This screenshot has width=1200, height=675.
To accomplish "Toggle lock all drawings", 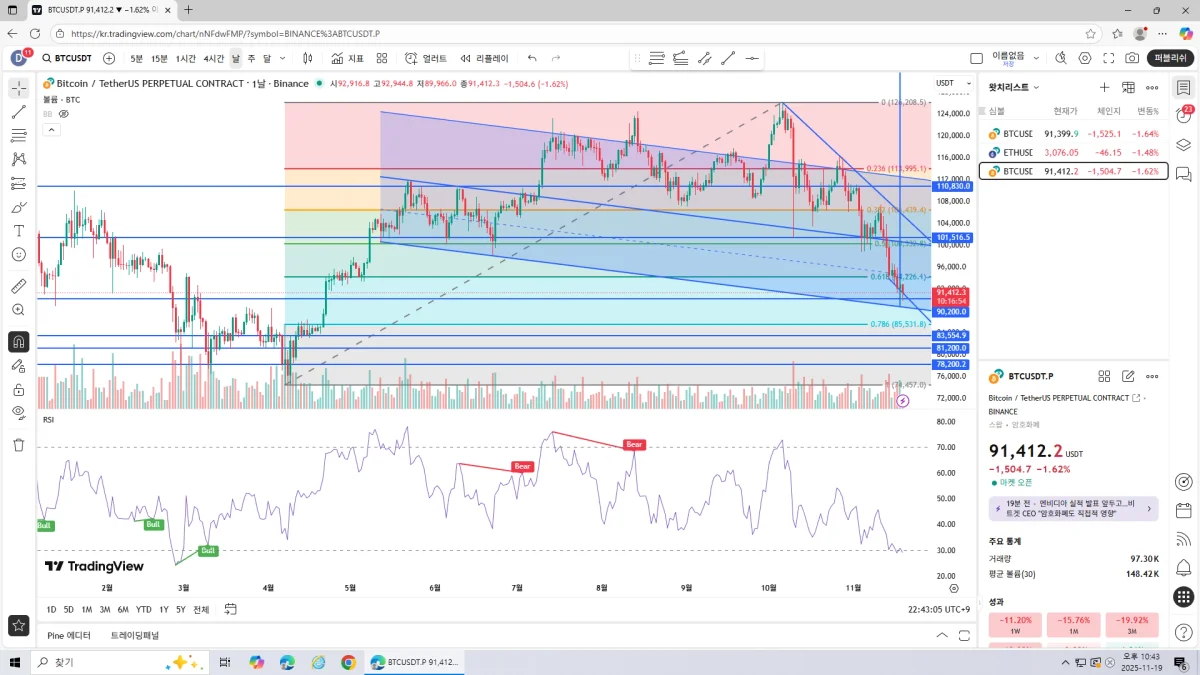I will (18, 389).
